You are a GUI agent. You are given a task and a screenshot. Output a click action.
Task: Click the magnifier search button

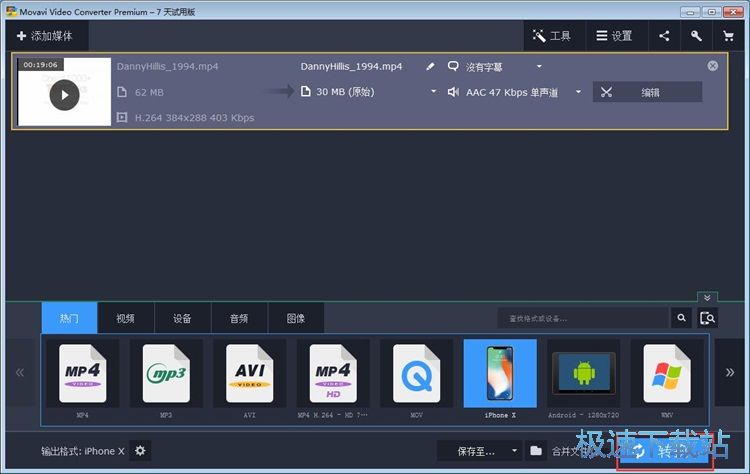pos(681,318)
